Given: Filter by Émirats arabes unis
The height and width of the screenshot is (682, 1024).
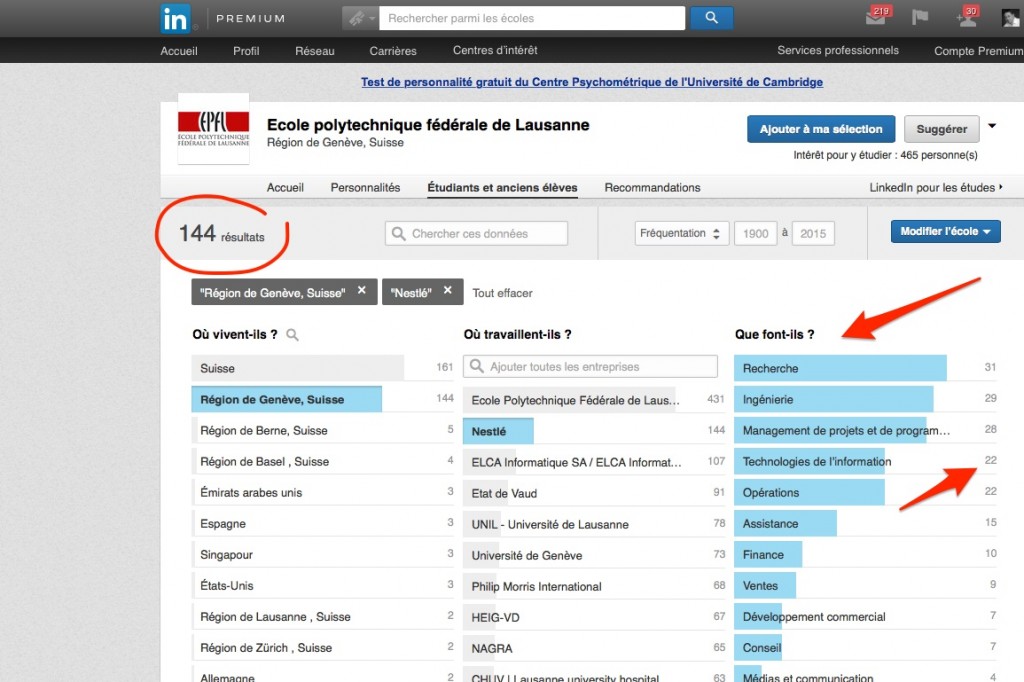Looking at the screenshot, I should [323, 493].
